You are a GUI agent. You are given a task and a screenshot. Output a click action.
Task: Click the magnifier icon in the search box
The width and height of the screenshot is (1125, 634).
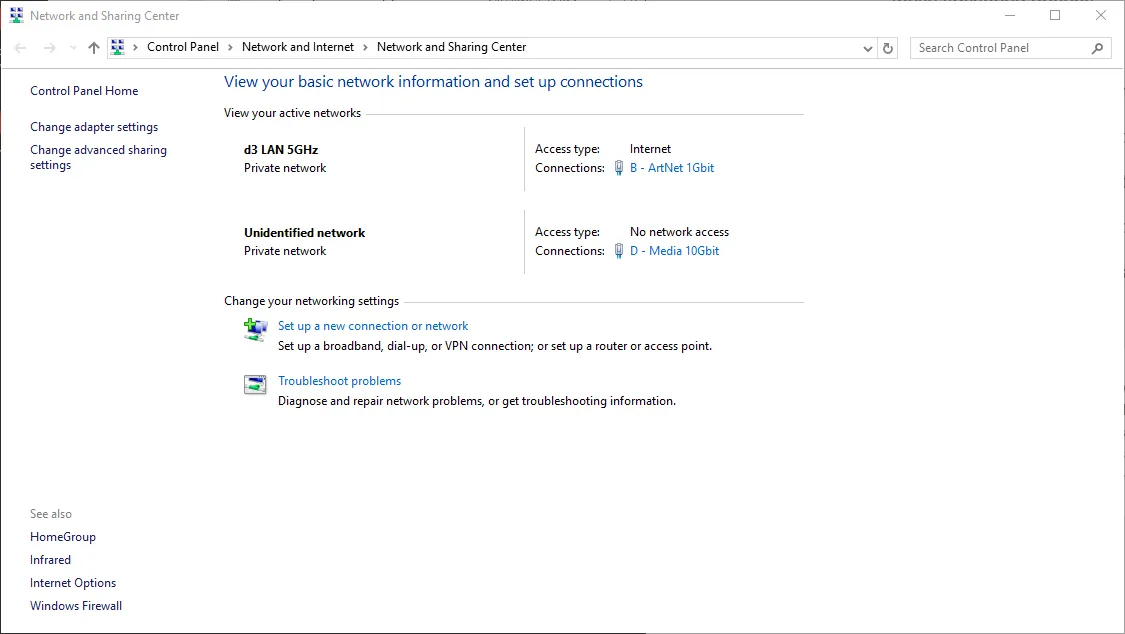click(1097, 48)
